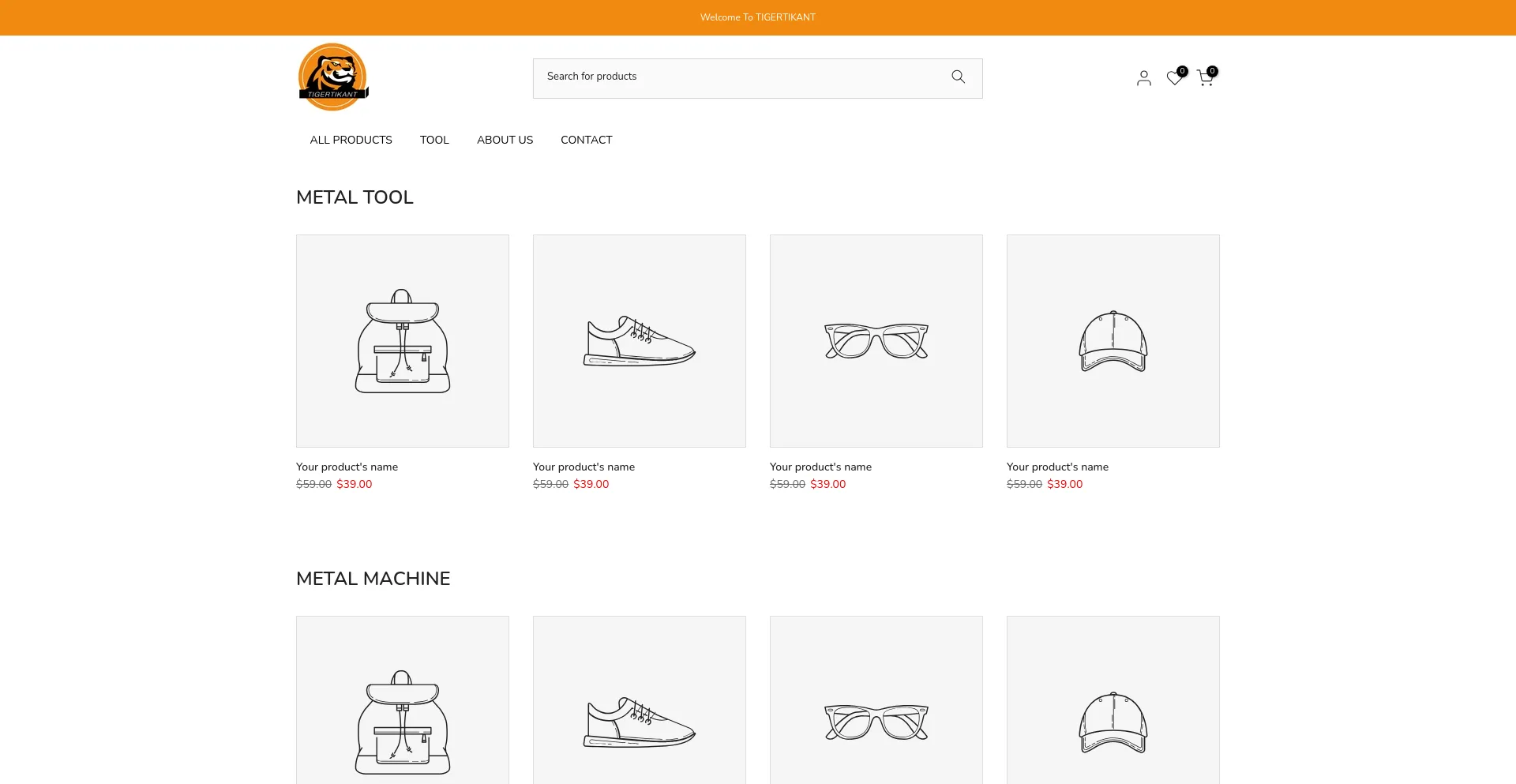Image resolution: width=1516 pixels, height=784 pixels.
Task: Click the search magnifier icon
Action: click(x=958, y=77)
